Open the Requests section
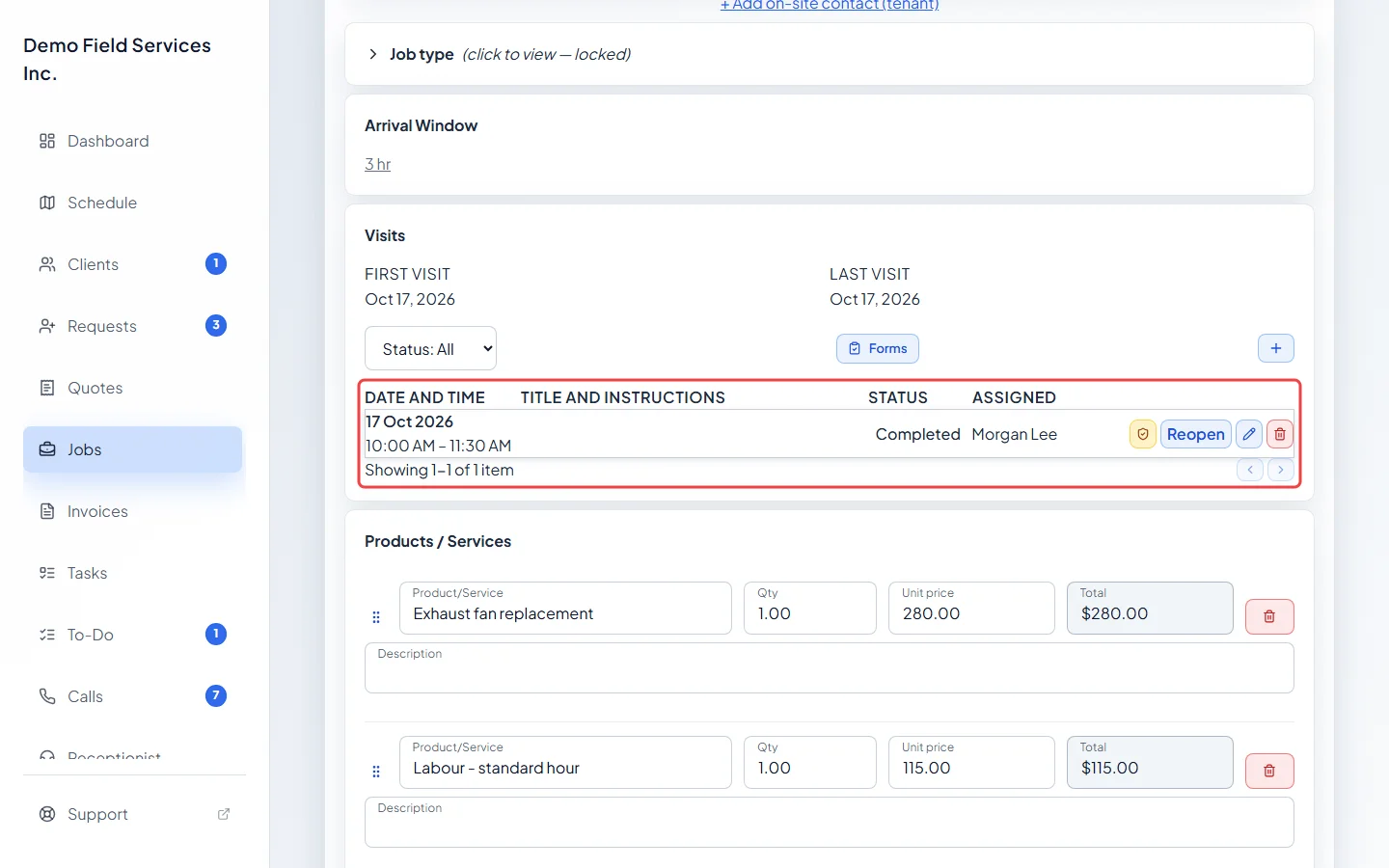 (132, 326)
